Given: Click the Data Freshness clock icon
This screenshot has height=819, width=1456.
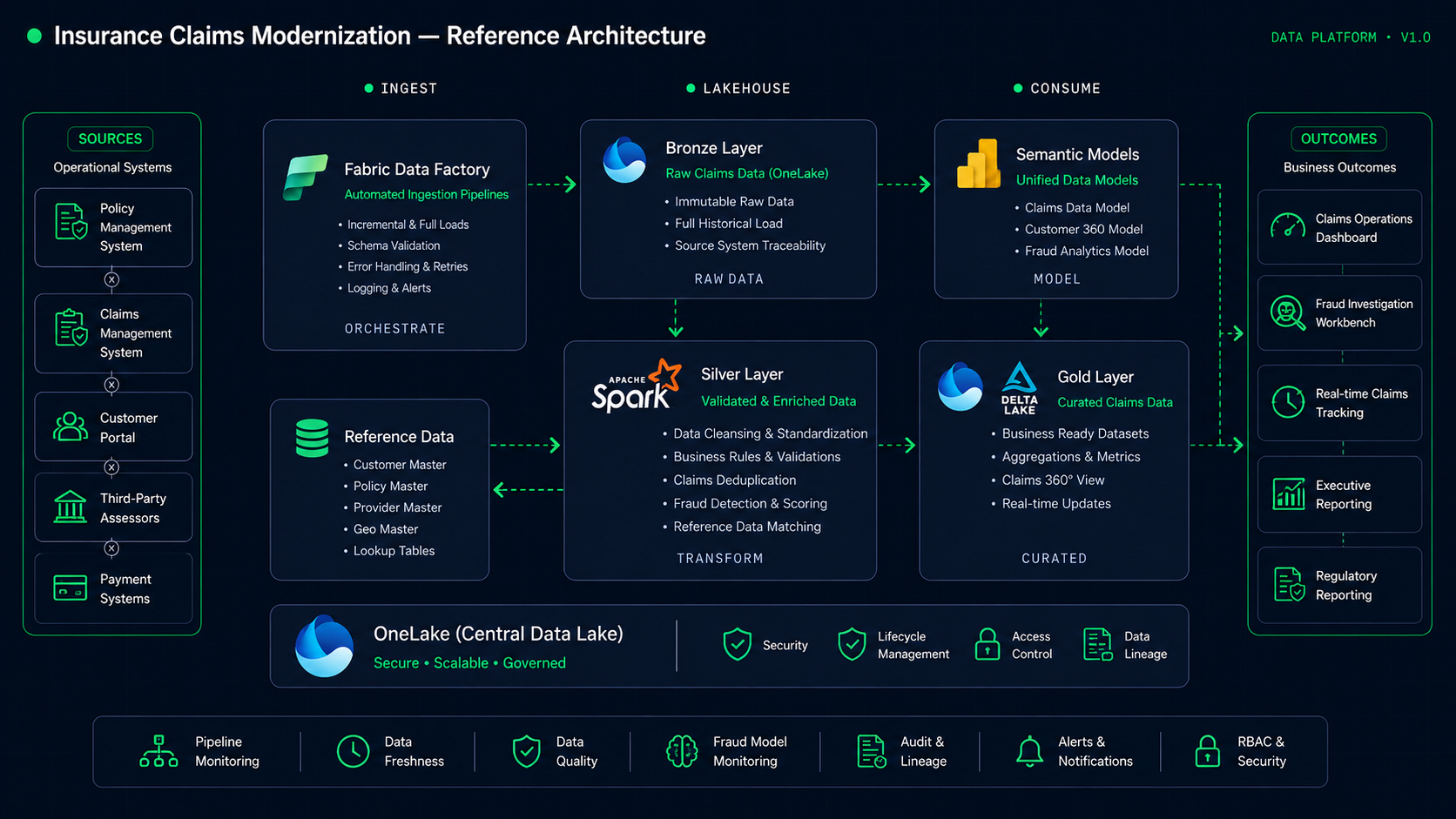Looking at the screenshot, I should point(353,751).
